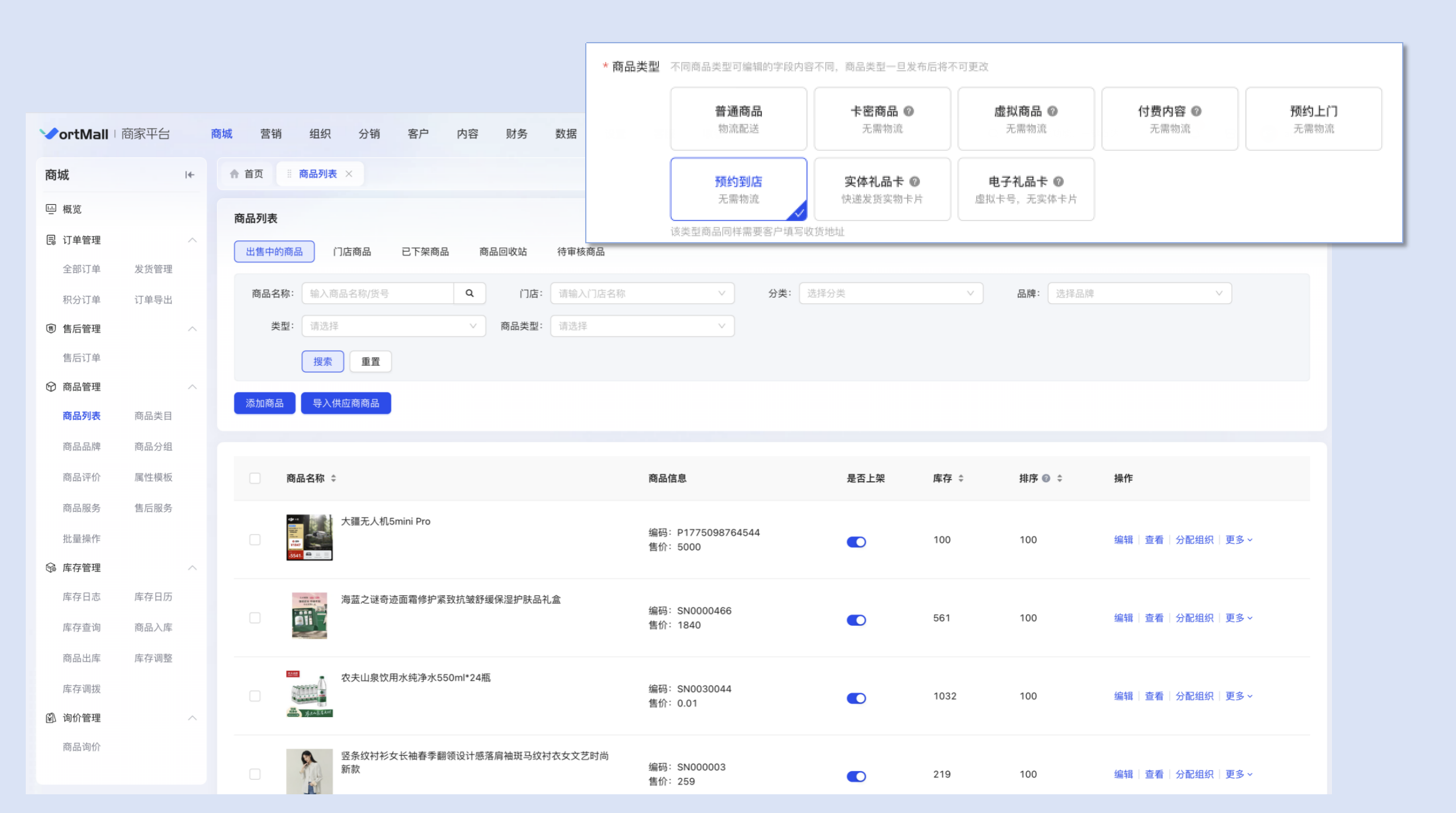This screenshot has width=1456, height=813.
Task: Collapse the 订单管理 sidebar section
Action: coord(192,240)
